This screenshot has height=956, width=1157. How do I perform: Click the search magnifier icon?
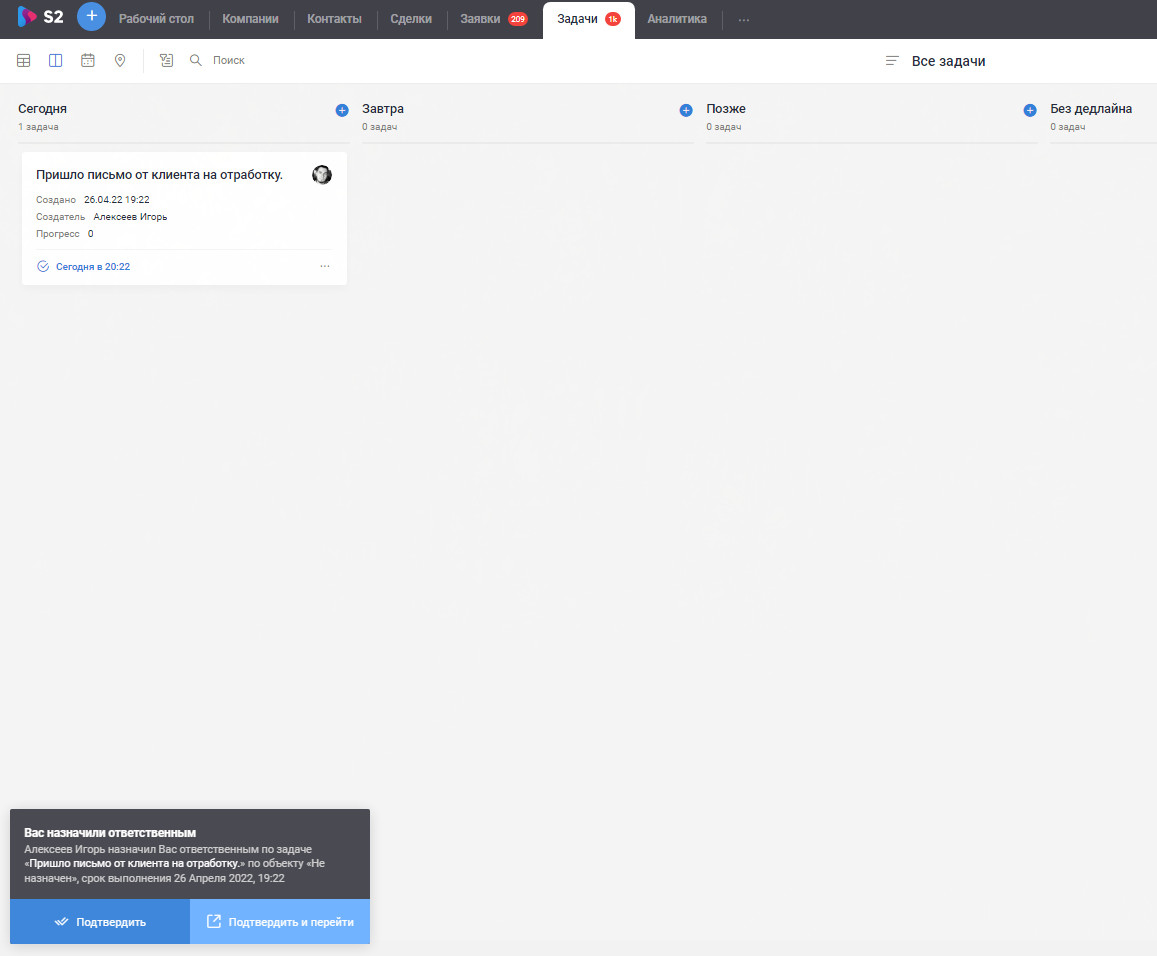196,60
